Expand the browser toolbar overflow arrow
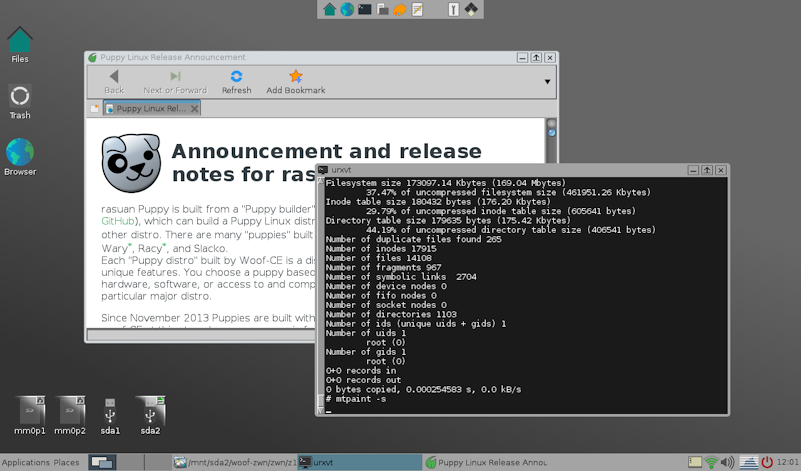The width and height of the screenshot is (801, 471). click(x=547, y=82)
